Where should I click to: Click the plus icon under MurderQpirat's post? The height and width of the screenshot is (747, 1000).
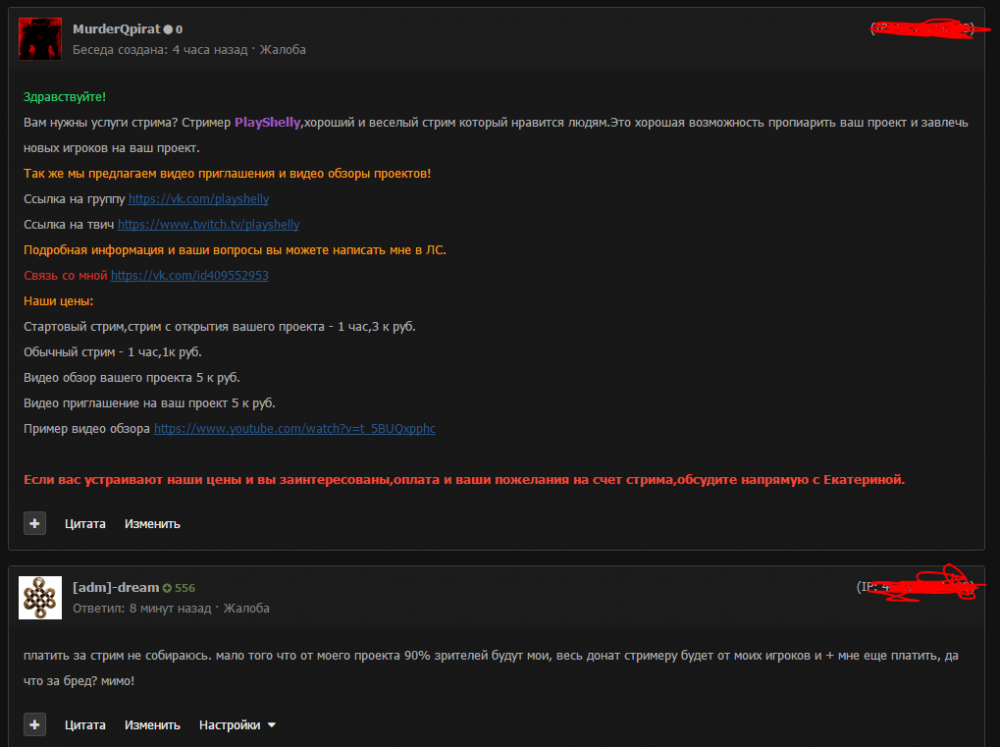click(35, 523)
